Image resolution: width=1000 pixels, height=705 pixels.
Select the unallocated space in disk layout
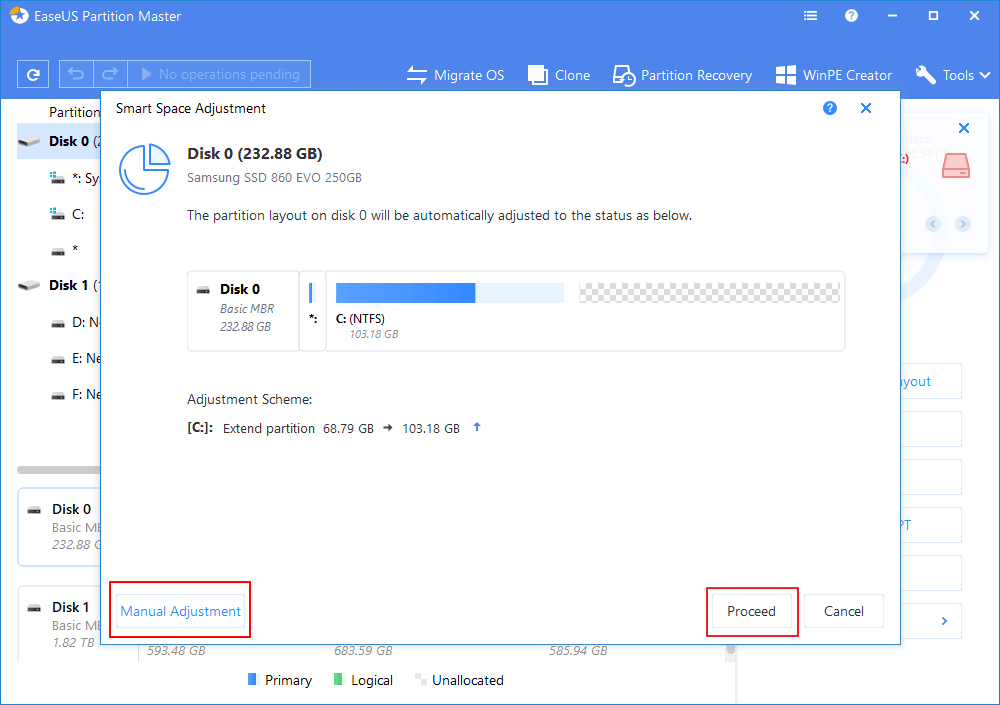(x=709, y=293)
